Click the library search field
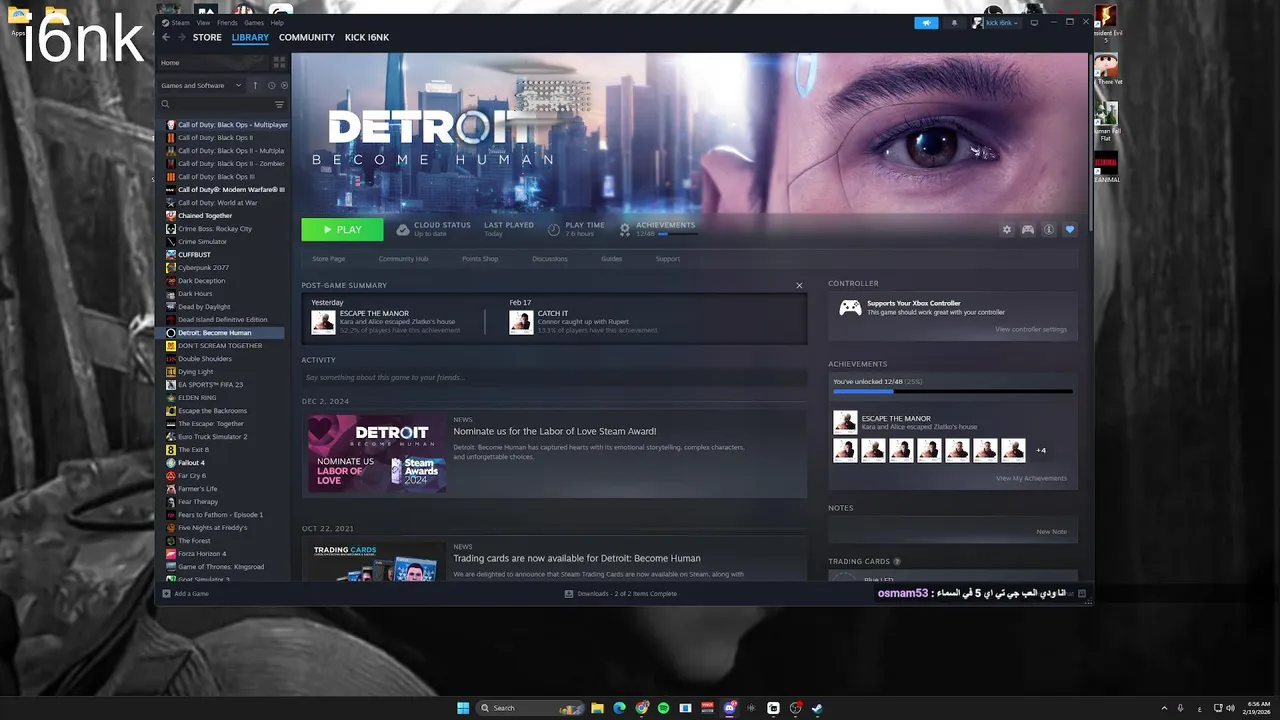Viewport: 1280px width, 720px height. [221, 104]
